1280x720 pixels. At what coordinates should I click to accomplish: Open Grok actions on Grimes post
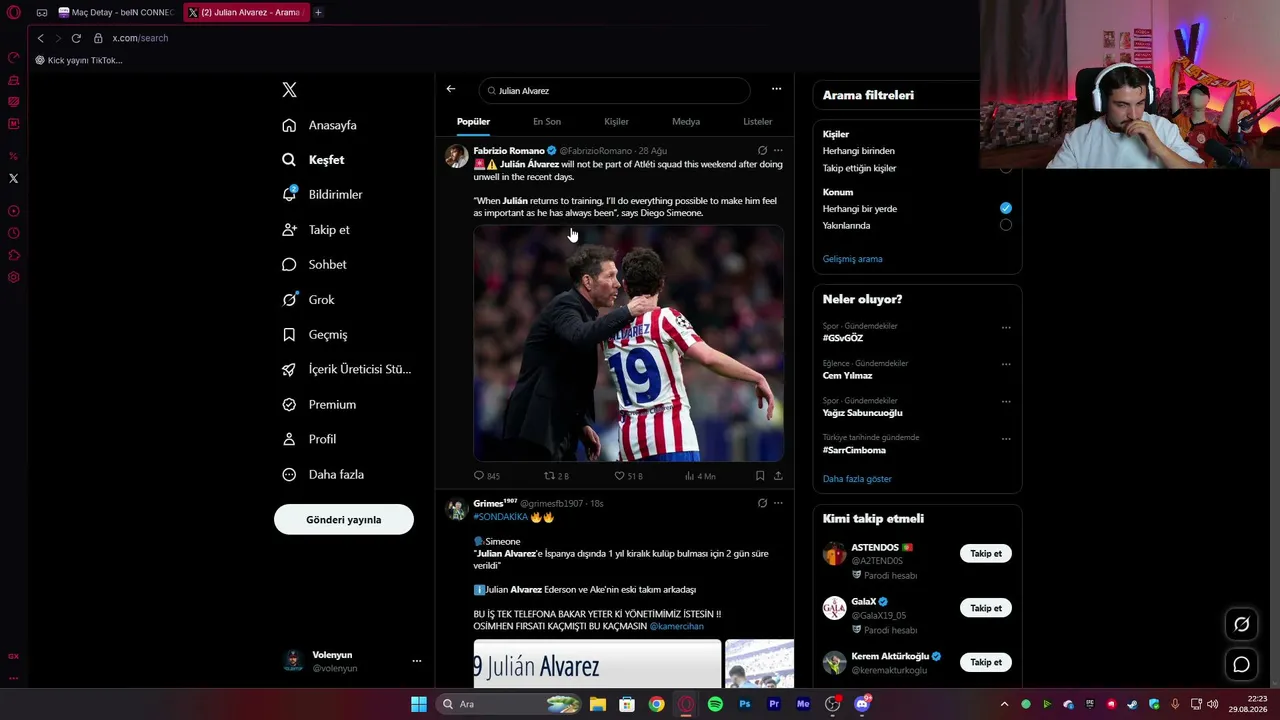pyautogui.click(x=762, y=503)
